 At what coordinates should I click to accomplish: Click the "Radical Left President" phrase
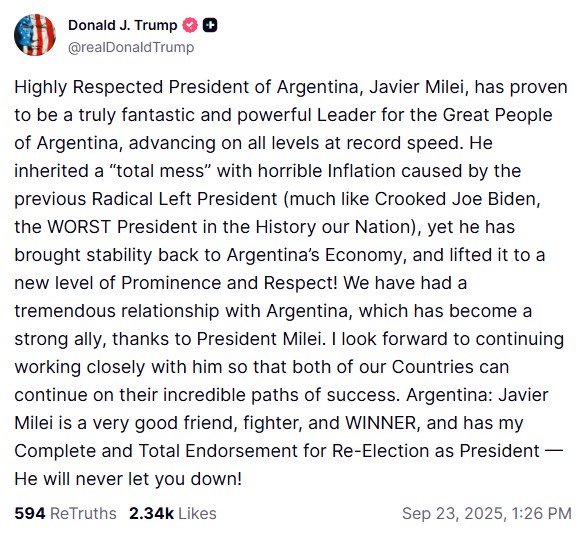point(185,199)
